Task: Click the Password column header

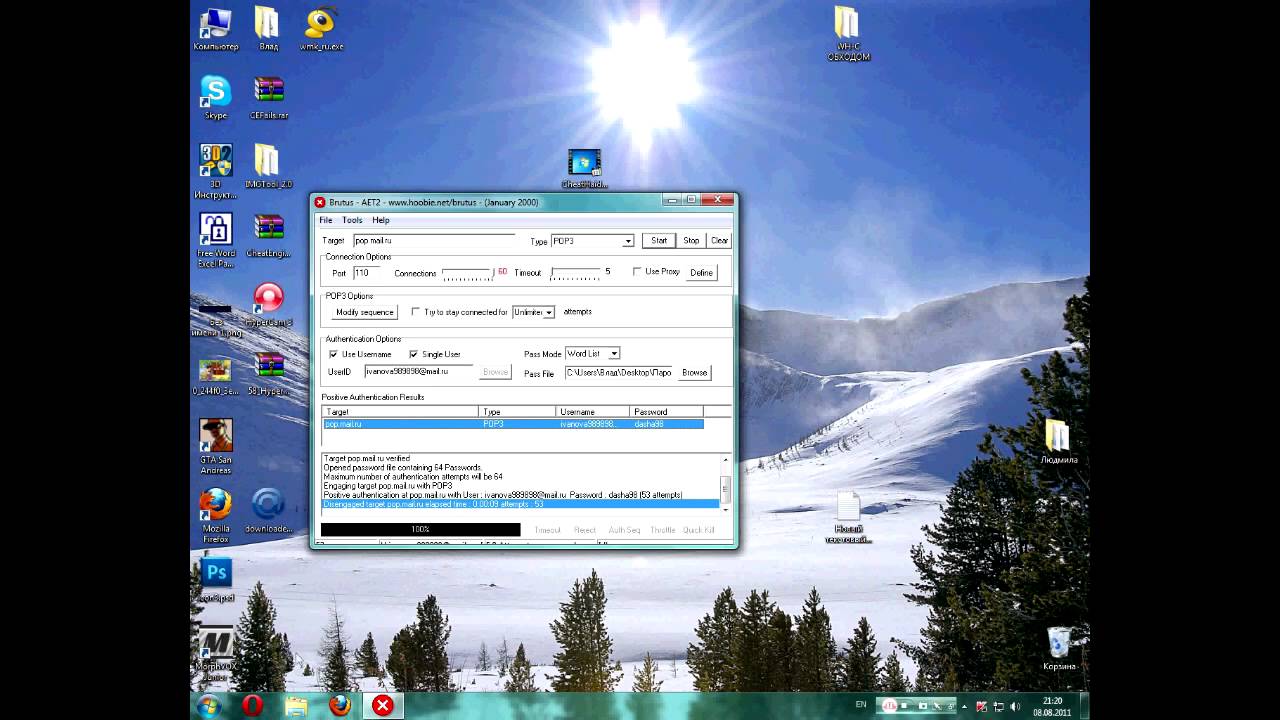Action: (x=667, y=412)
